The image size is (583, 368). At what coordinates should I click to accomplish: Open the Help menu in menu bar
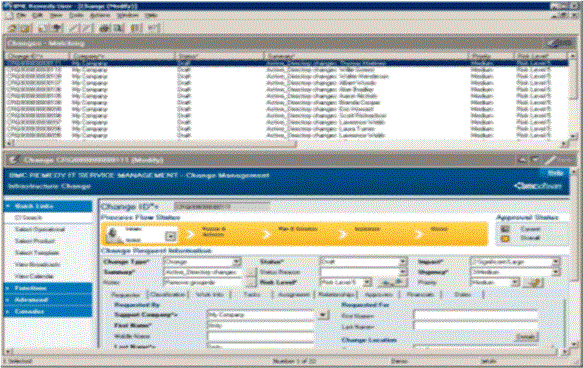point(151,15)
